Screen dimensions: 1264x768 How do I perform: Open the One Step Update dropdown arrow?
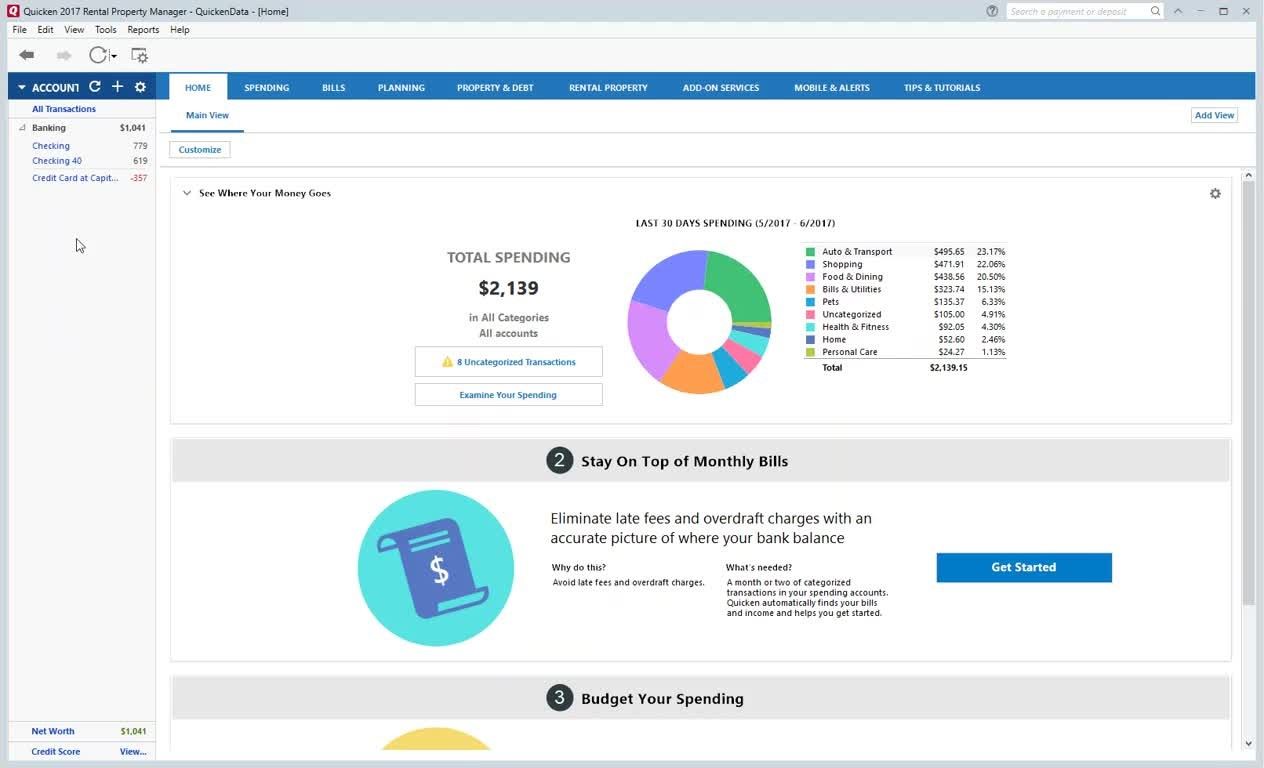point(114,56)
